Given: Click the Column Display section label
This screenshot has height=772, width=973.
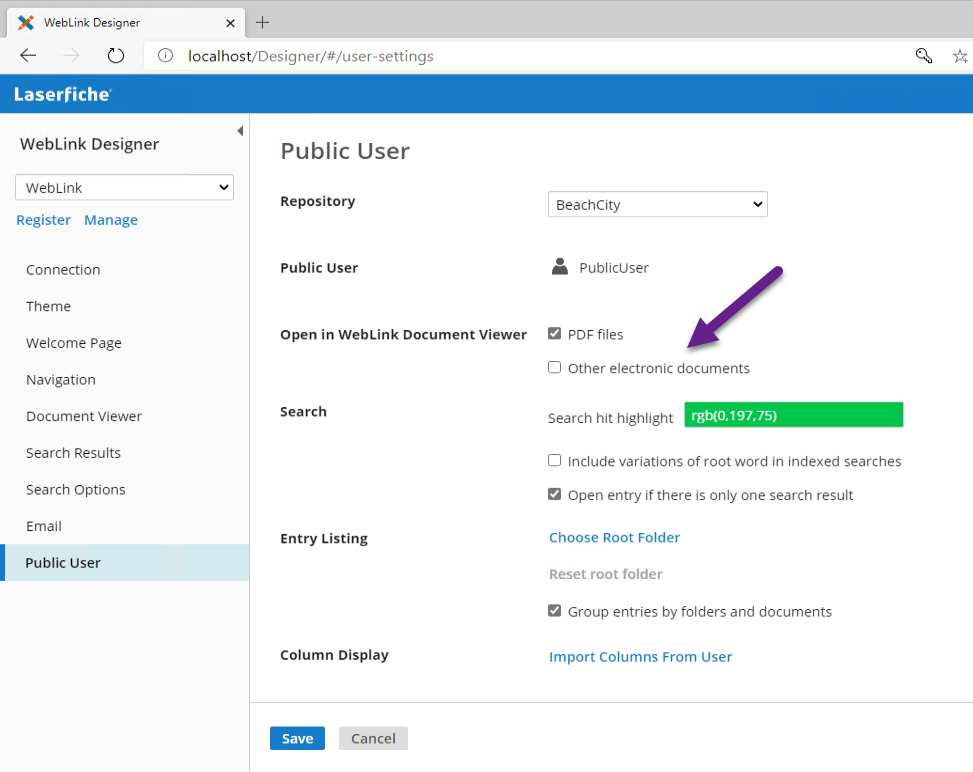Looking at the screenshot, I should [334, 655].
